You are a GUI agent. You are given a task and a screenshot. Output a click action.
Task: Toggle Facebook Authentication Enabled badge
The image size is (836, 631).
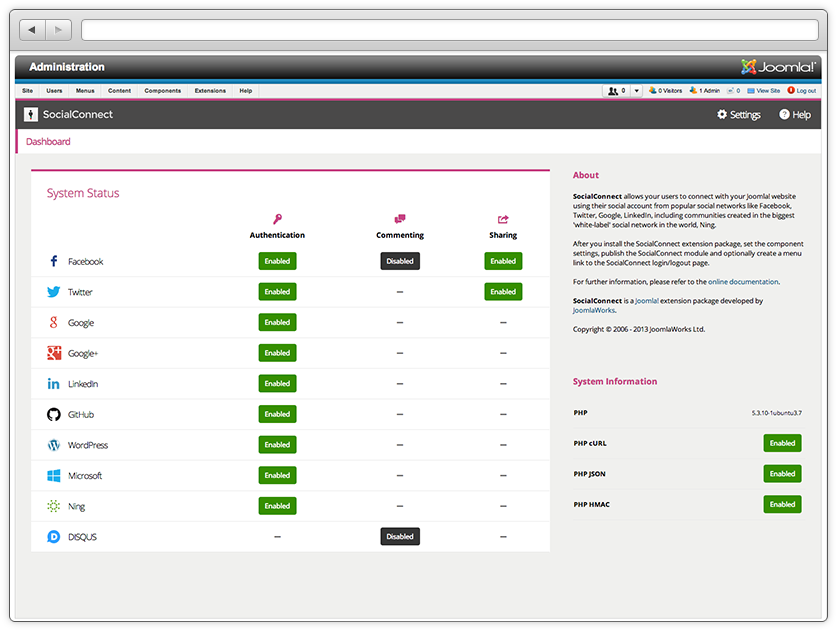click(277, 261)
